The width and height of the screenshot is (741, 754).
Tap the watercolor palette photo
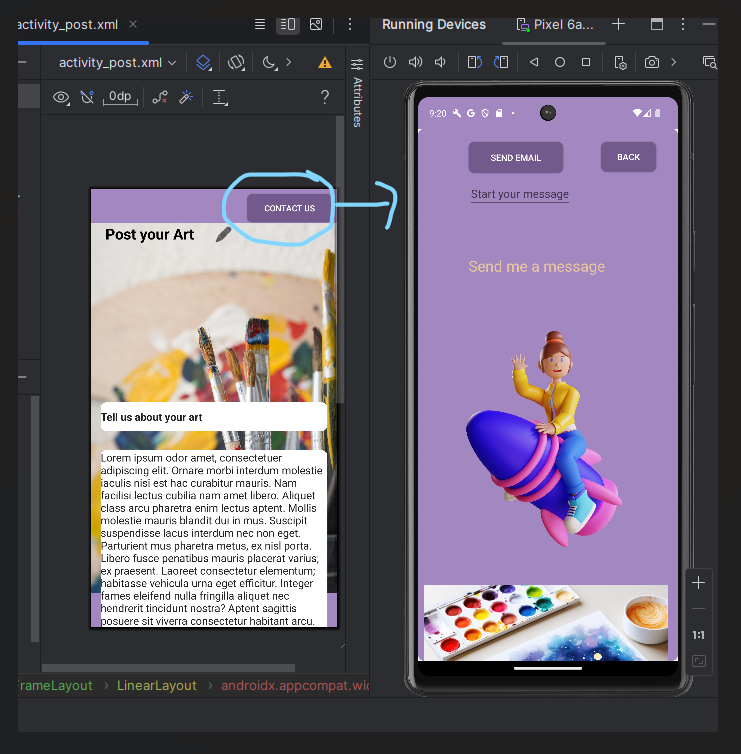(x=546, y=622)
